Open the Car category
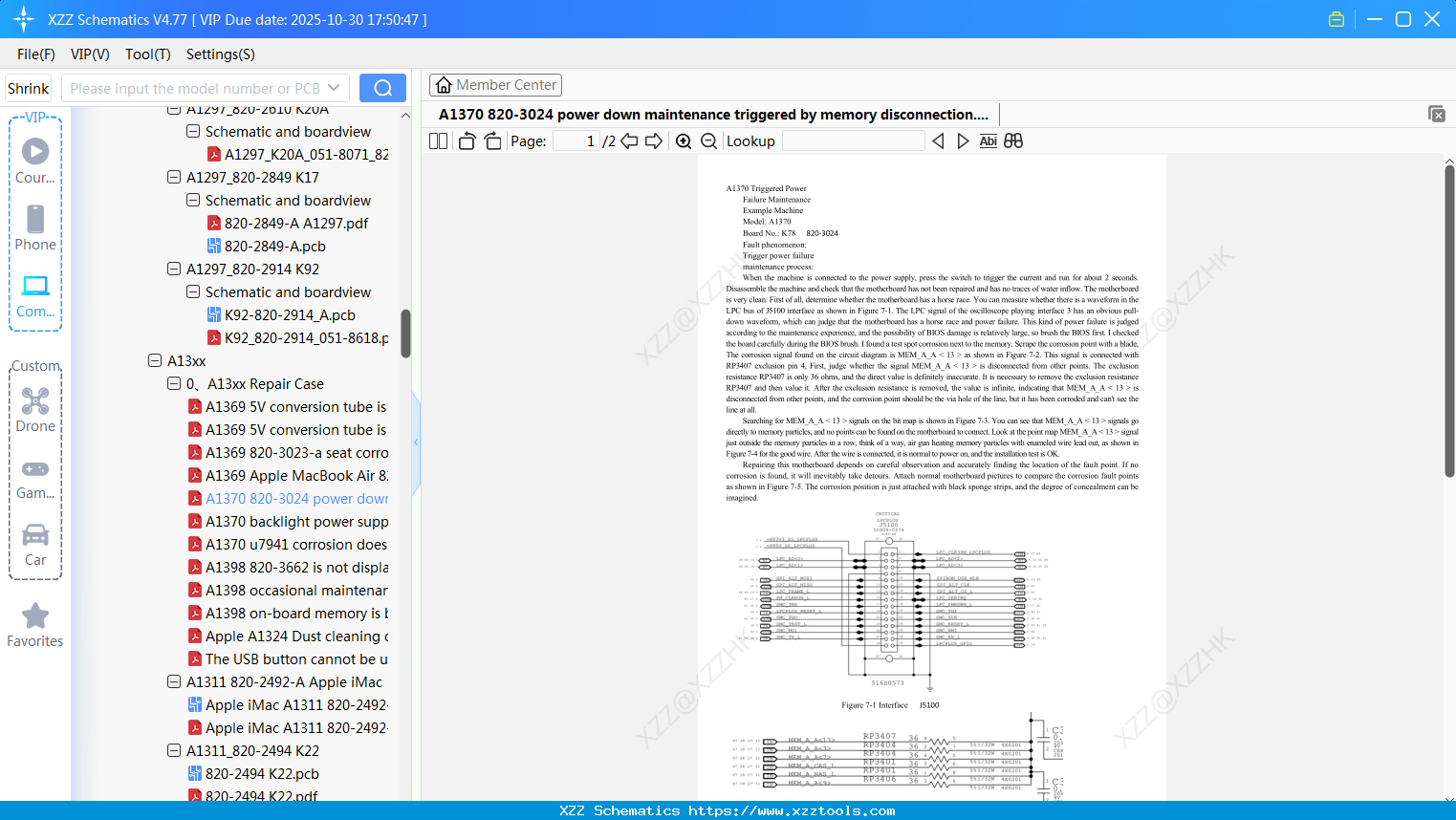1456x820 pixels. (35, 544)
